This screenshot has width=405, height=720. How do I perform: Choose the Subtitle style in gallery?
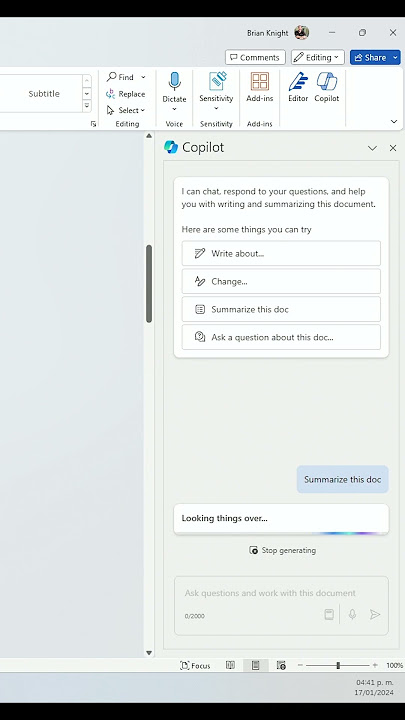[44, 94]
